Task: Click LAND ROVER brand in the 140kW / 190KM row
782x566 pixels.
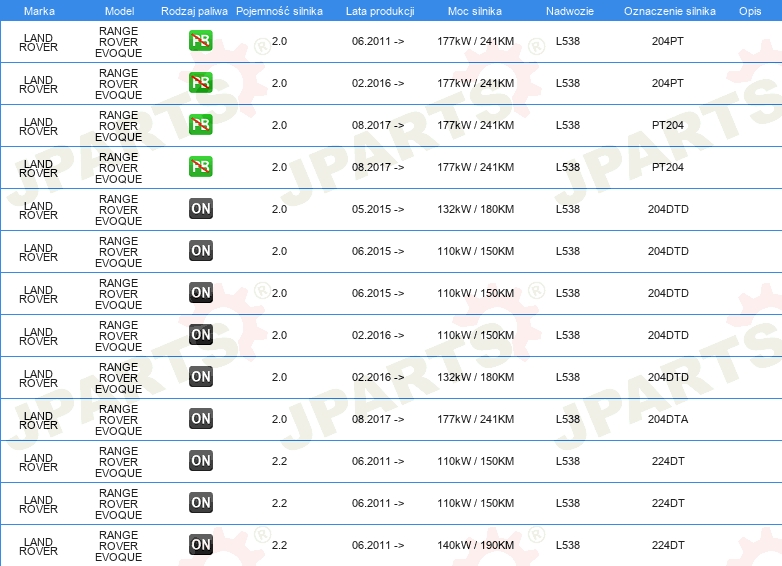Action: (38, 546)
